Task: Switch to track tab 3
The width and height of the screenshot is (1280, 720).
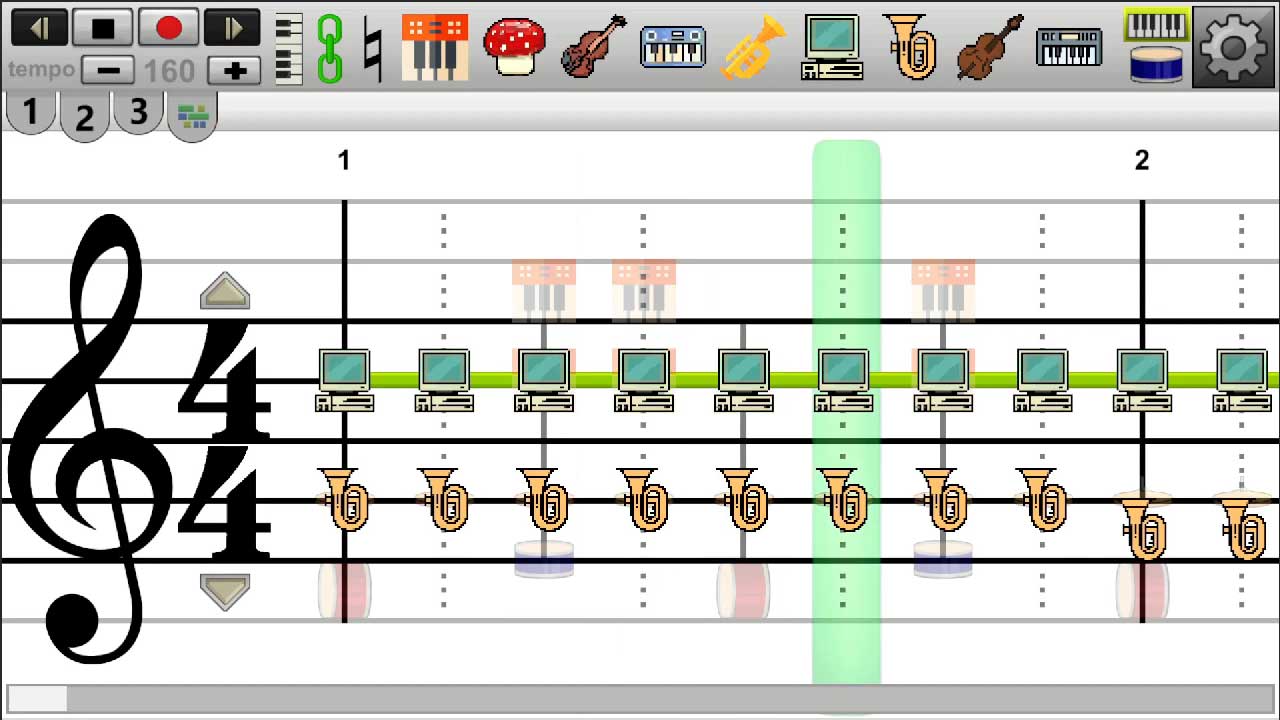Action: pos(138,113)
